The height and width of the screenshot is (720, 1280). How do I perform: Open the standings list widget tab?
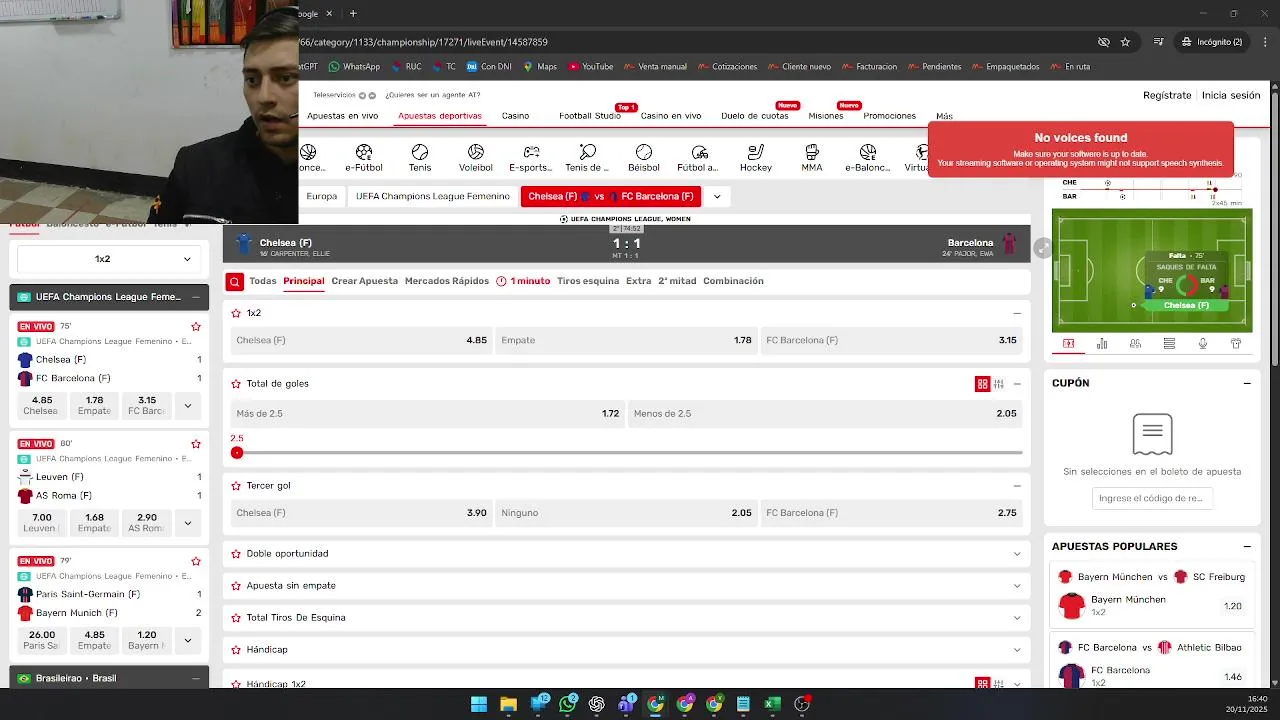coord(1169,344)
